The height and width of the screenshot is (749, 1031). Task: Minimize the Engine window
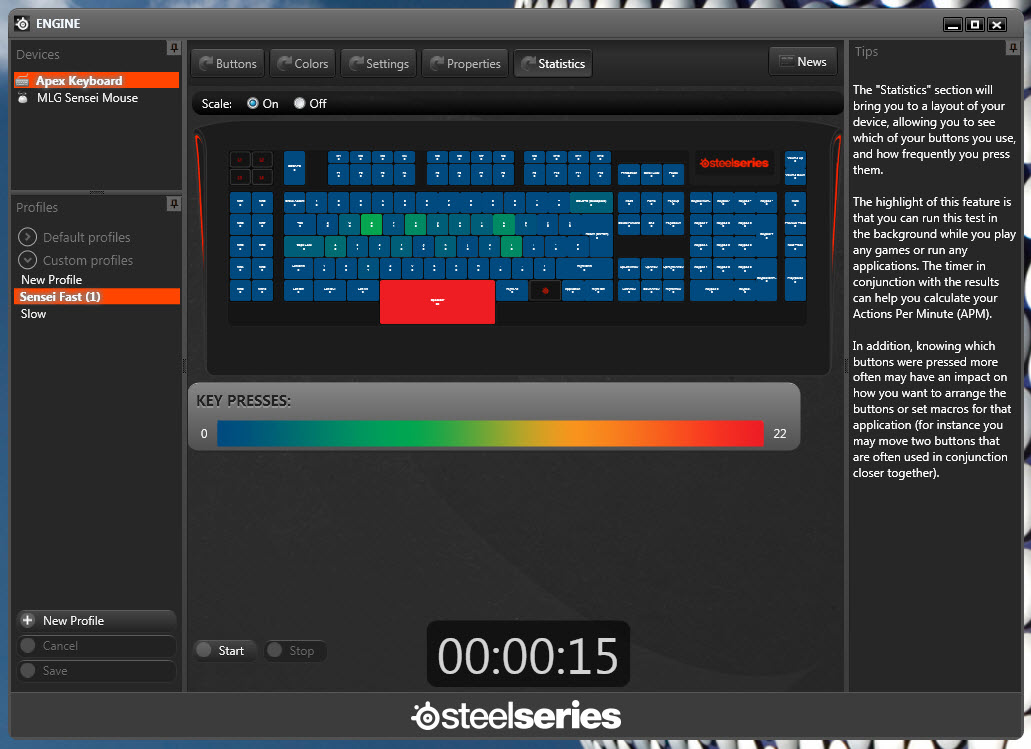point(953,25)
